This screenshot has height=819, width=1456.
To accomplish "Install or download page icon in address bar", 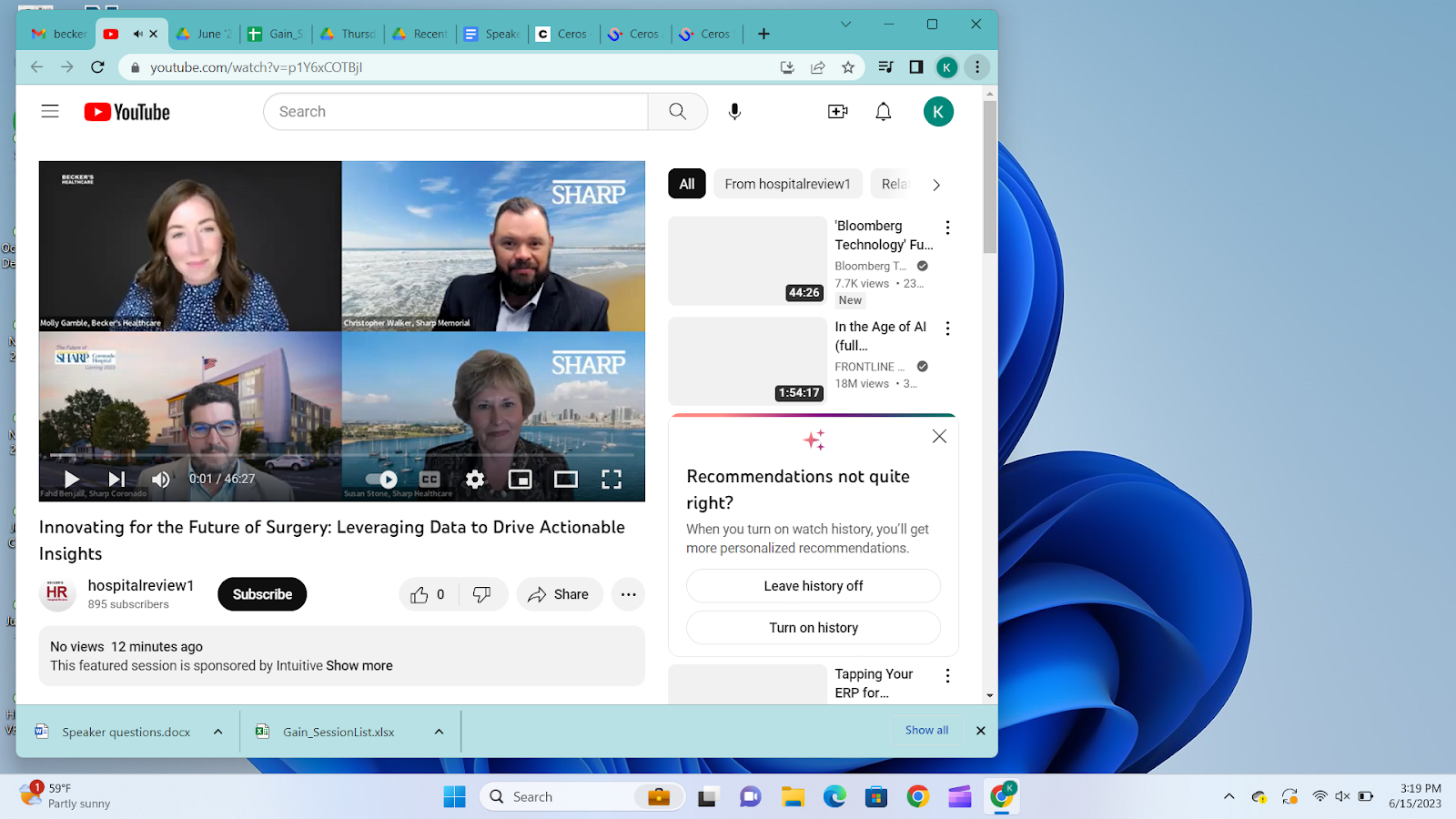I will 787,67.
